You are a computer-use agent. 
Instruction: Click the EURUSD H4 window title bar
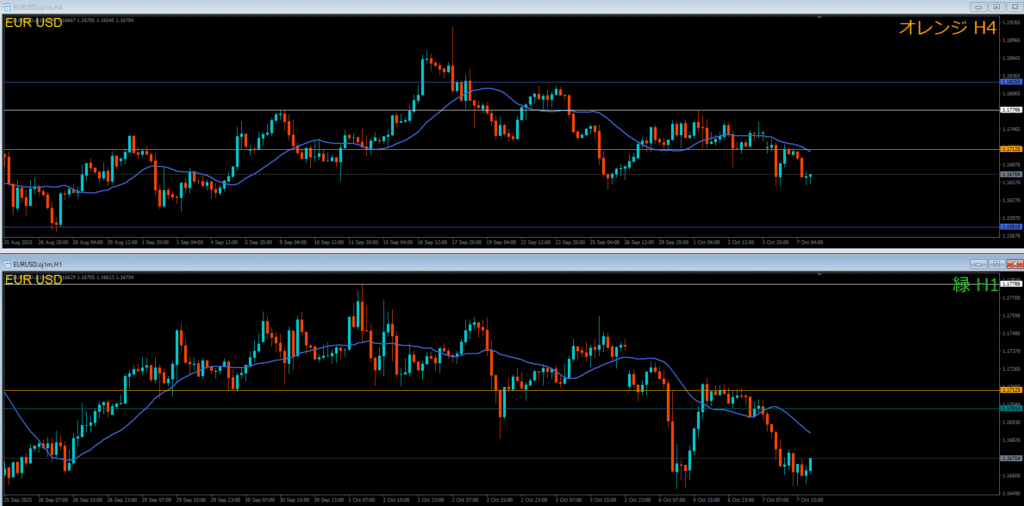(400, 5)
